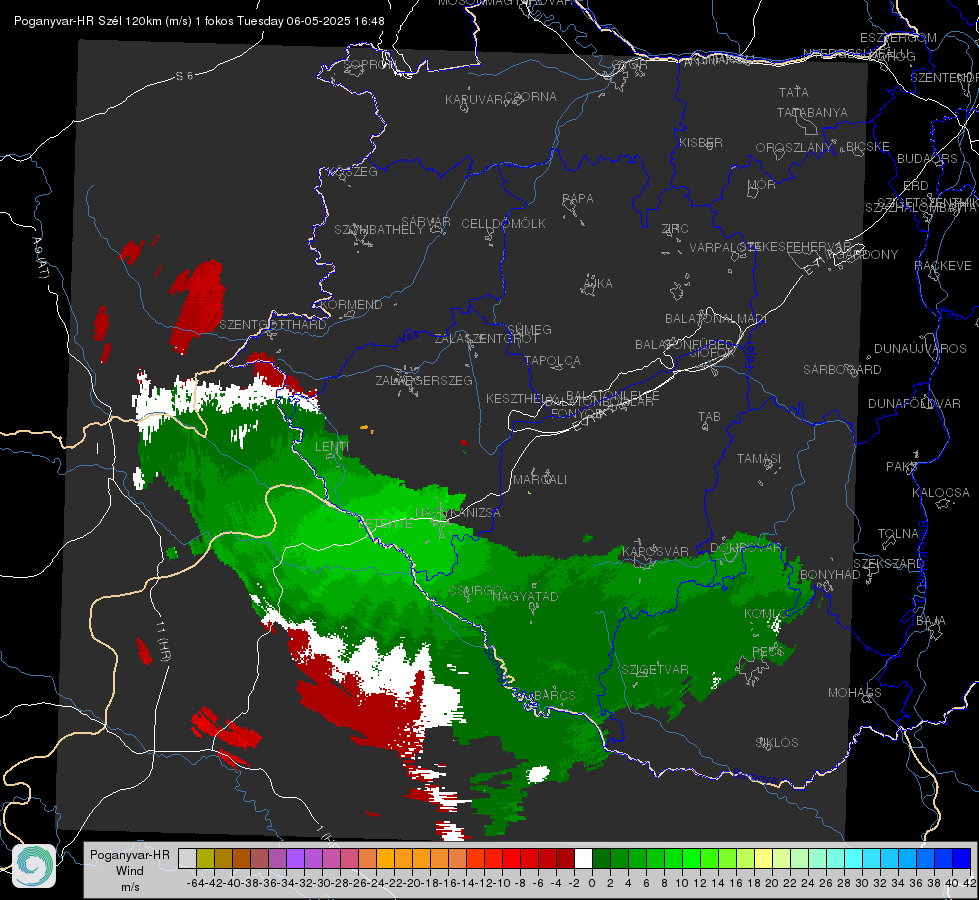Click the LENTI city label
Screen dimensions: 979x900
click(x=332, y=447)
